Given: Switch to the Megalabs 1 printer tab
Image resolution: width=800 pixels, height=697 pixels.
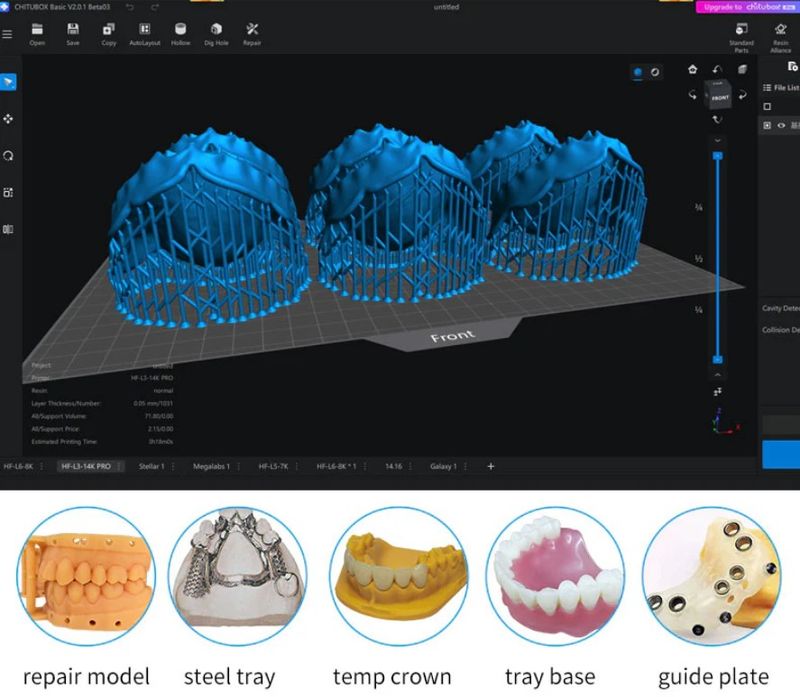Looking at the screenshot, I should click(x=211, y=466).
